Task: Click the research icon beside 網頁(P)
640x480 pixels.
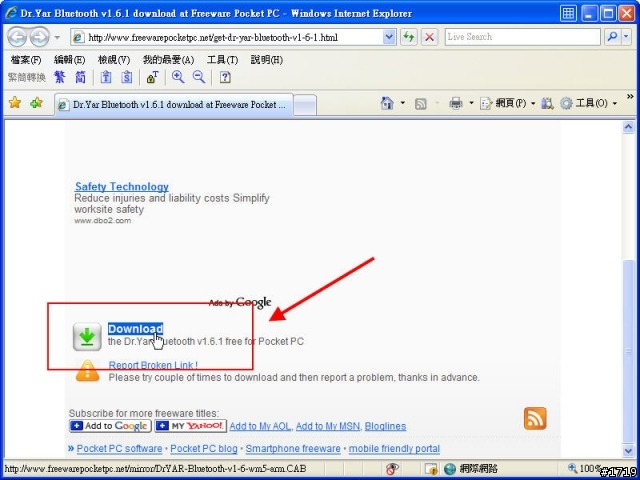Action: pos(547,103)
